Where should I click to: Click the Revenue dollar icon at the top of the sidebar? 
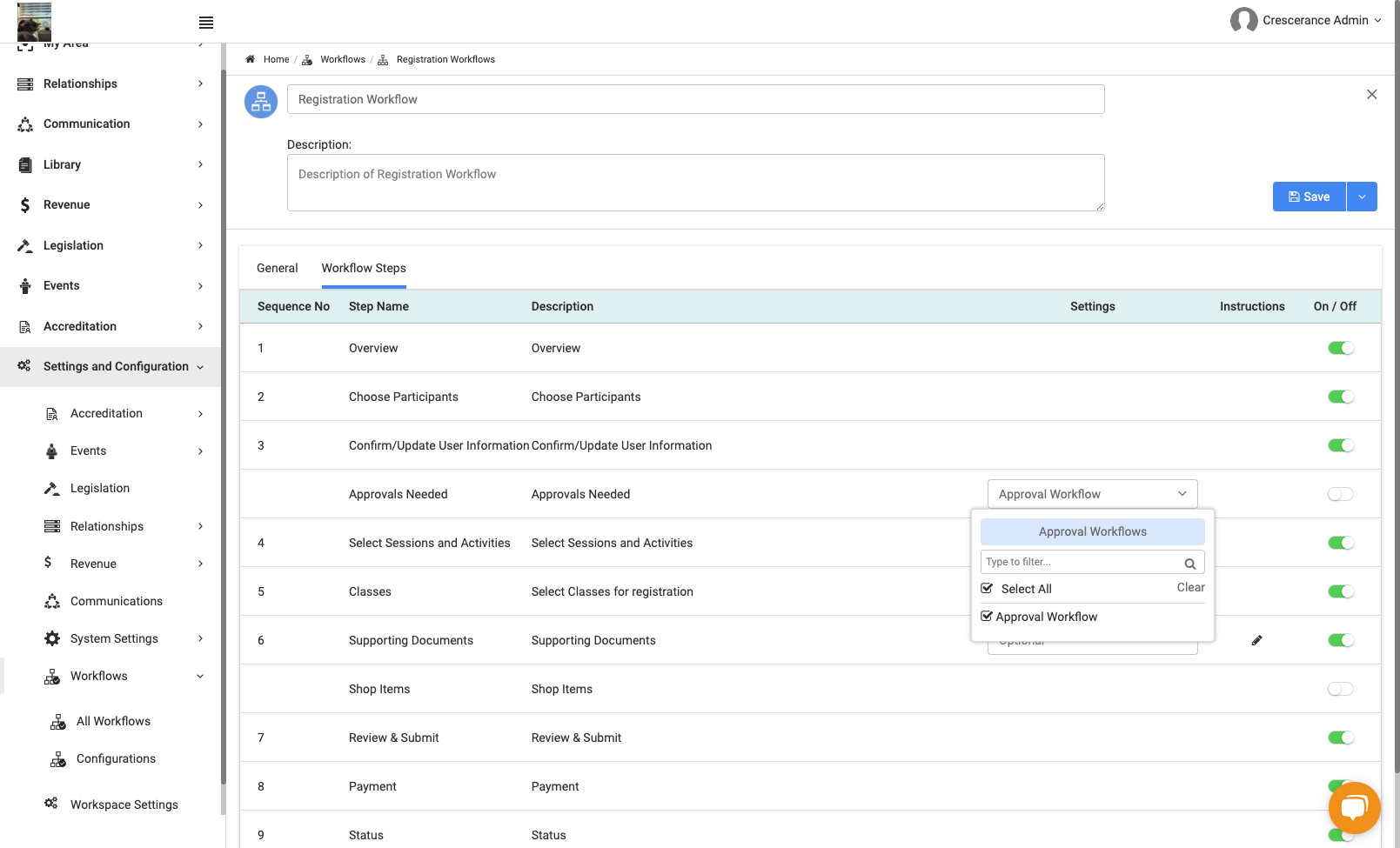25,205
